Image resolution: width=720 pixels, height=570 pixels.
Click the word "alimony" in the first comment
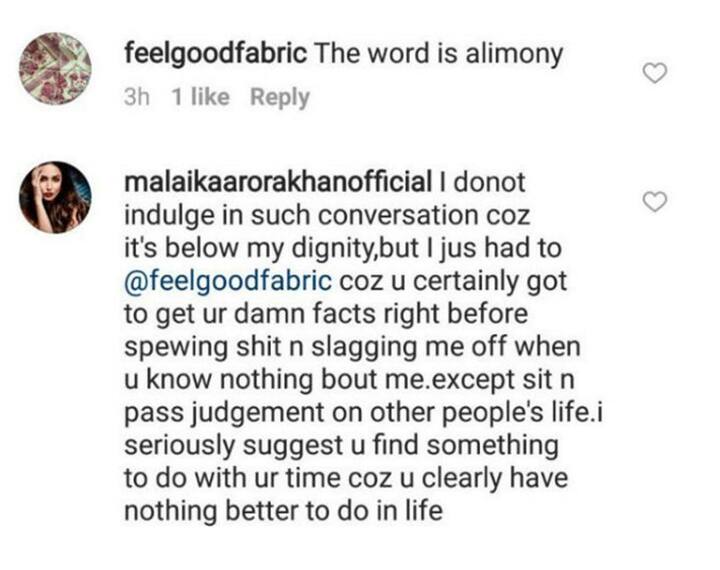tap(514, 55)
